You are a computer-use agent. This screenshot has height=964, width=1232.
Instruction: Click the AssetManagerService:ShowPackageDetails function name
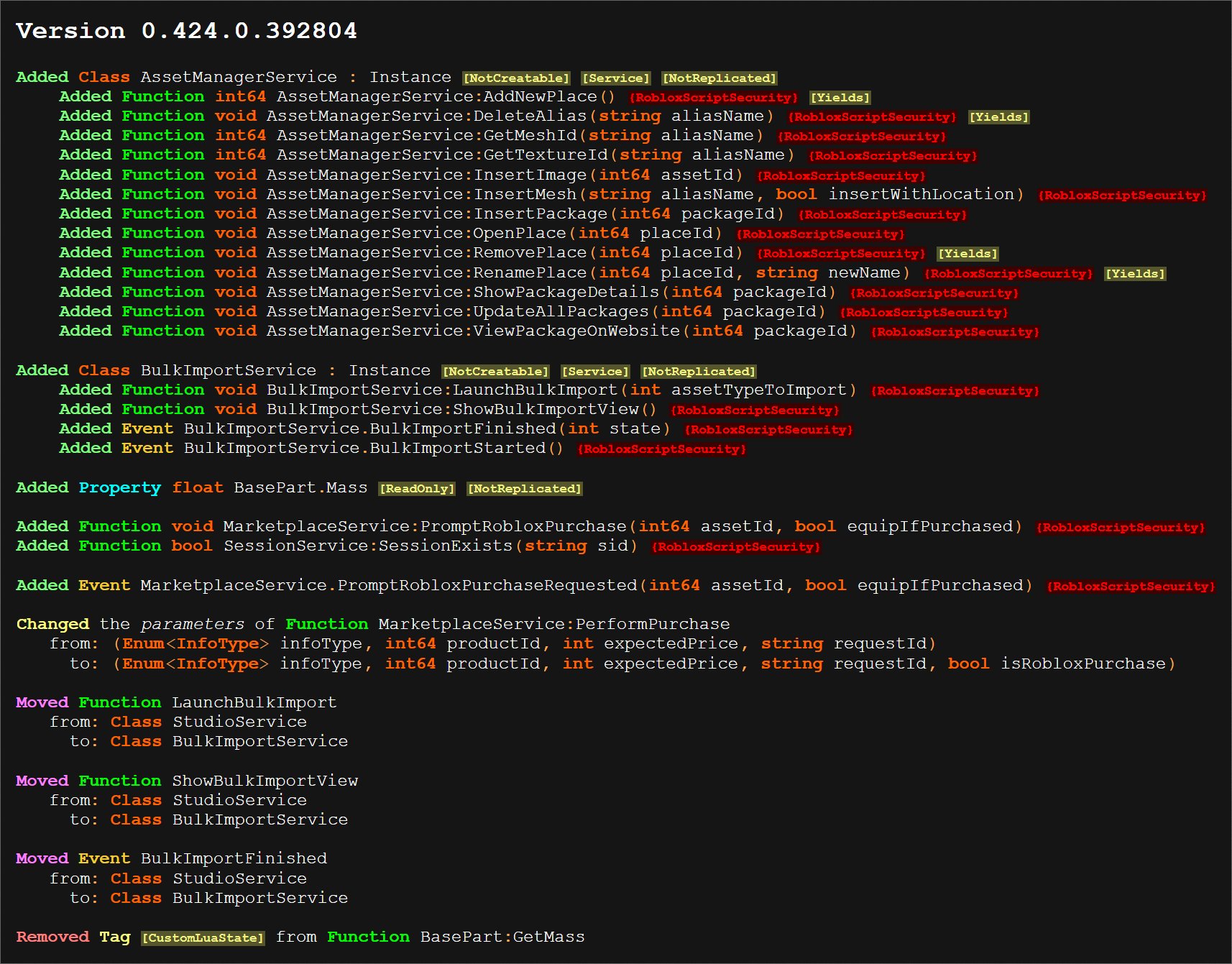click(x=464, y=292)
